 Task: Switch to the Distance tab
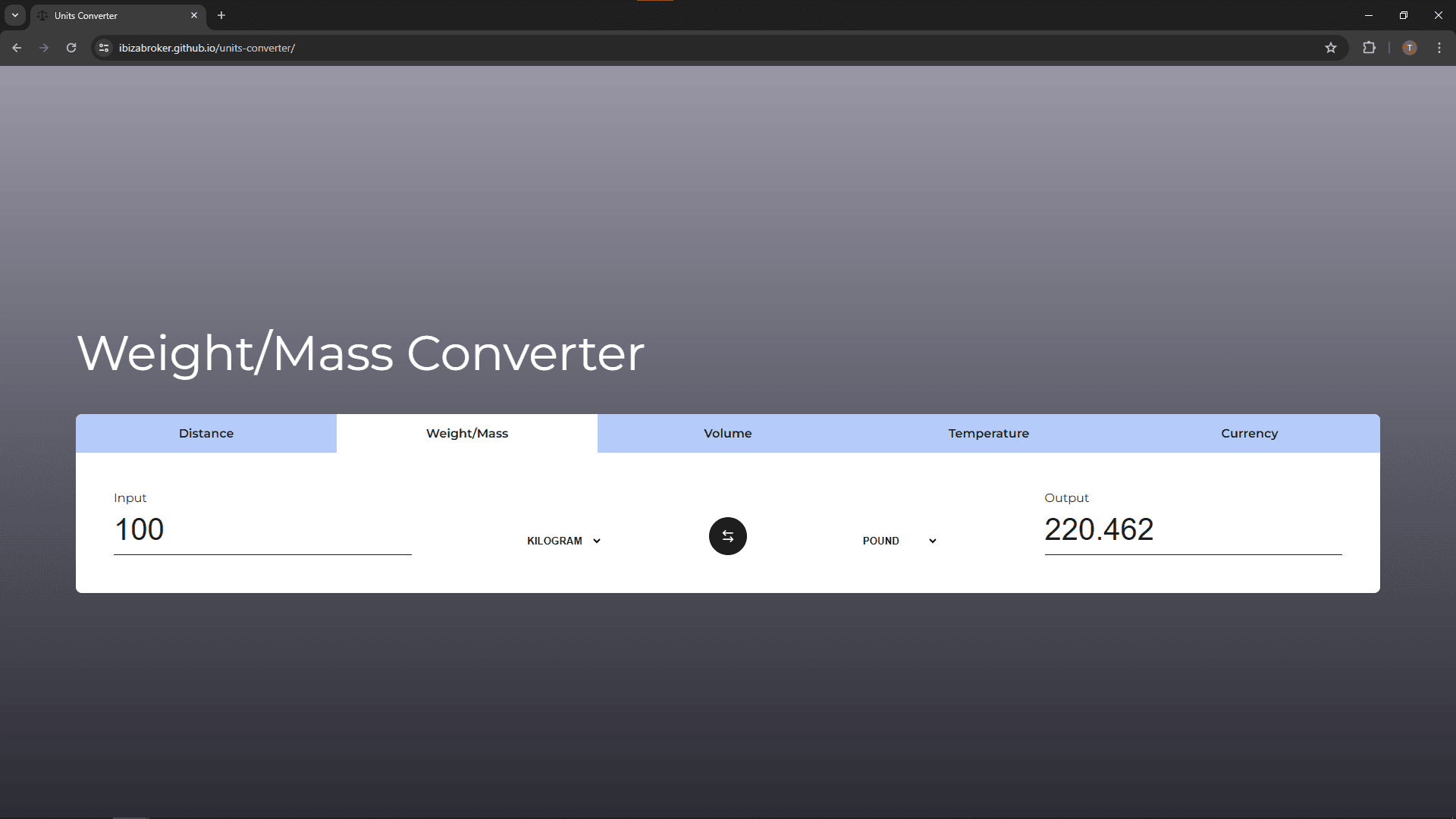(206, 433)
